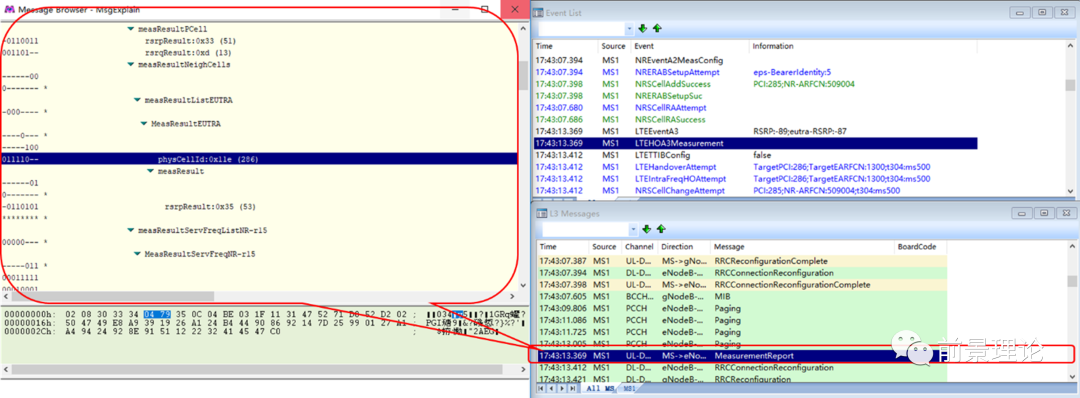Go to next tab using navigation arrow
The image size is (1080, 398).
pos(561,389)
